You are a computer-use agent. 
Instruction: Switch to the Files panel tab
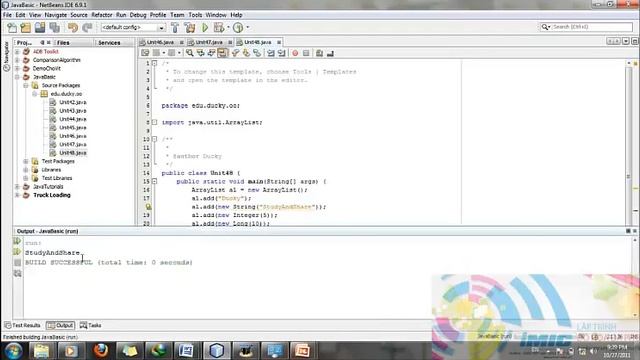pos(63,42)
